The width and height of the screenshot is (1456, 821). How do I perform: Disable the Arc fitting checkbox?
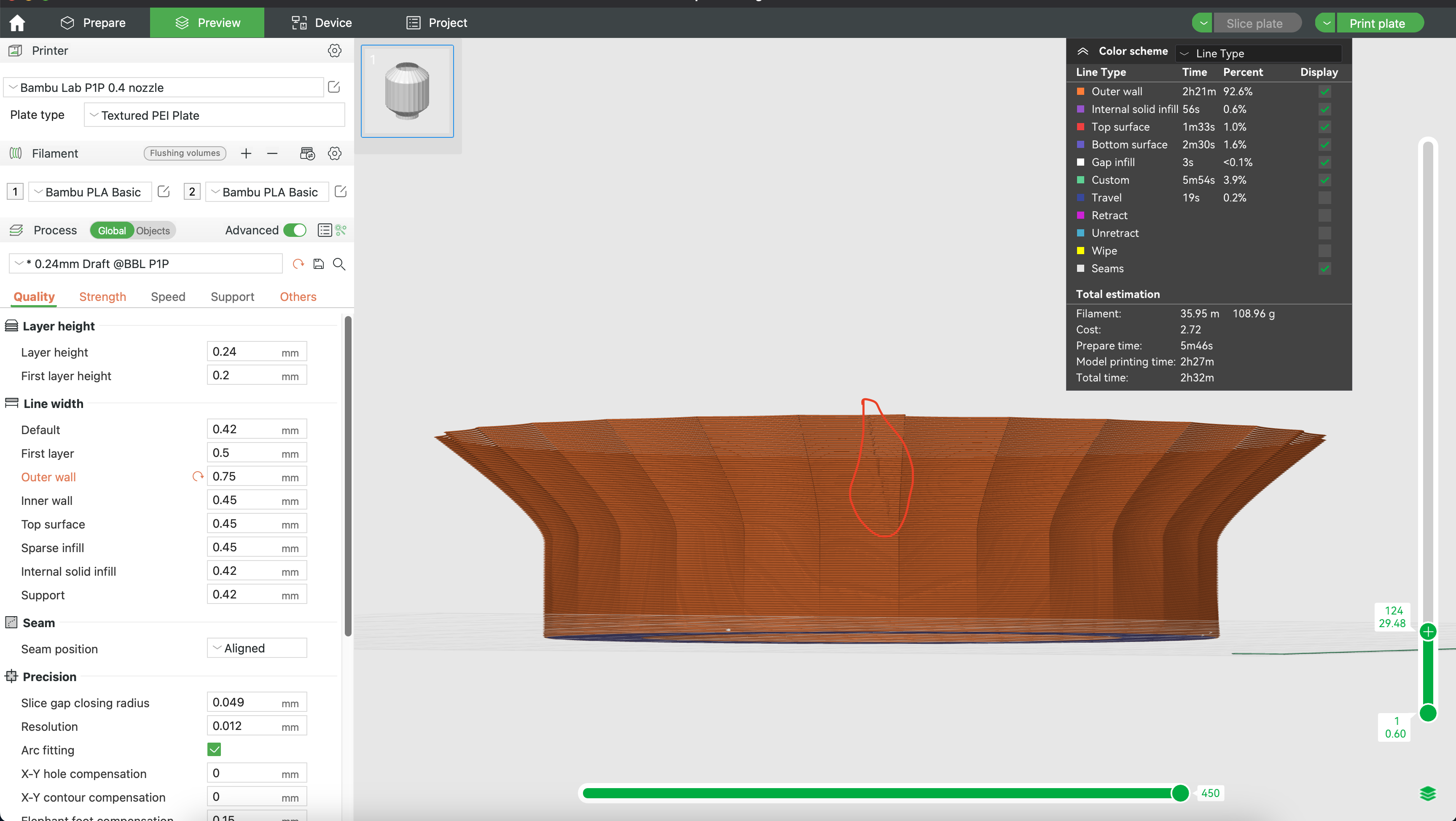tap(214, 749)
